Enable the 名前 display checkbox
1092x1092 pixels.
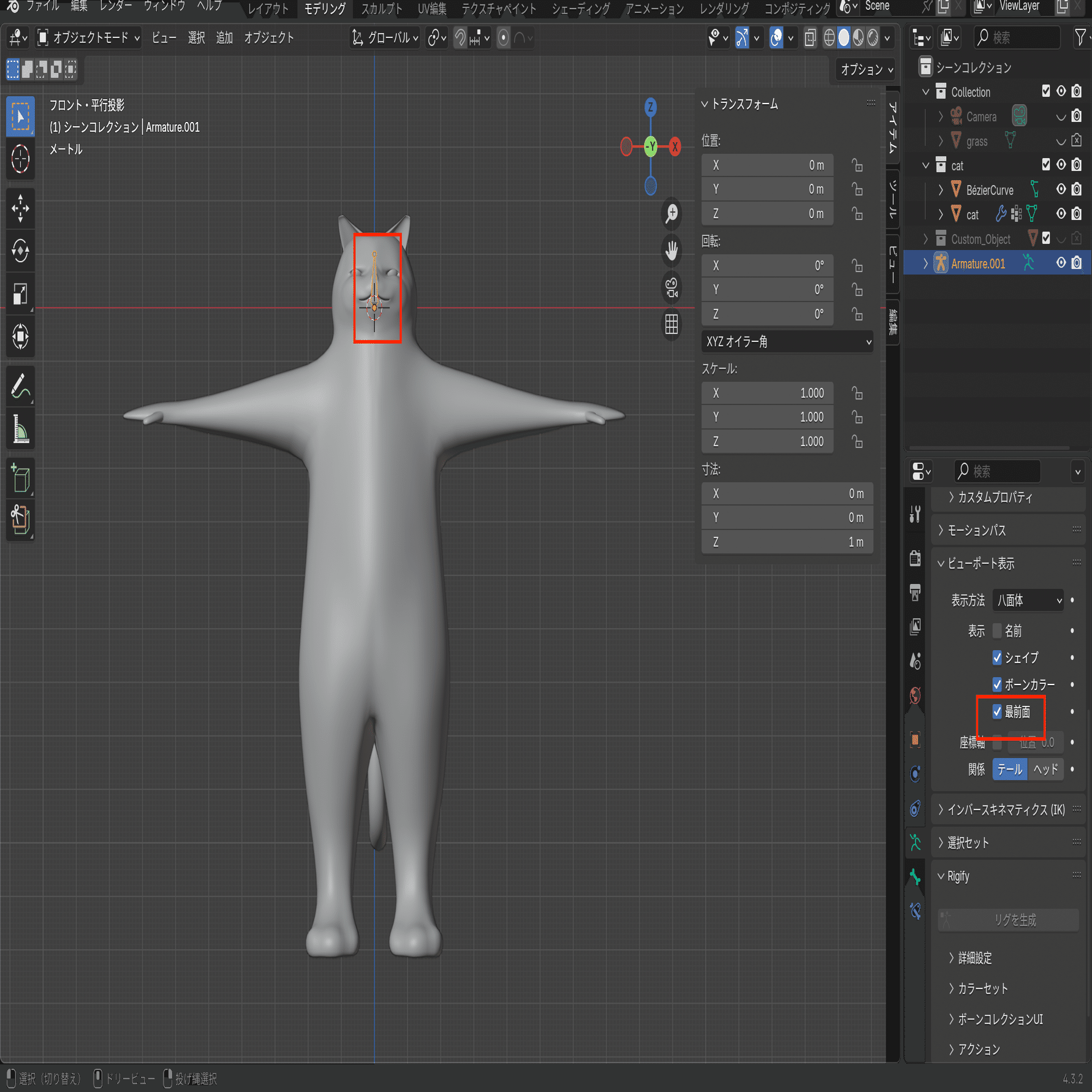(x=997, y=631)
